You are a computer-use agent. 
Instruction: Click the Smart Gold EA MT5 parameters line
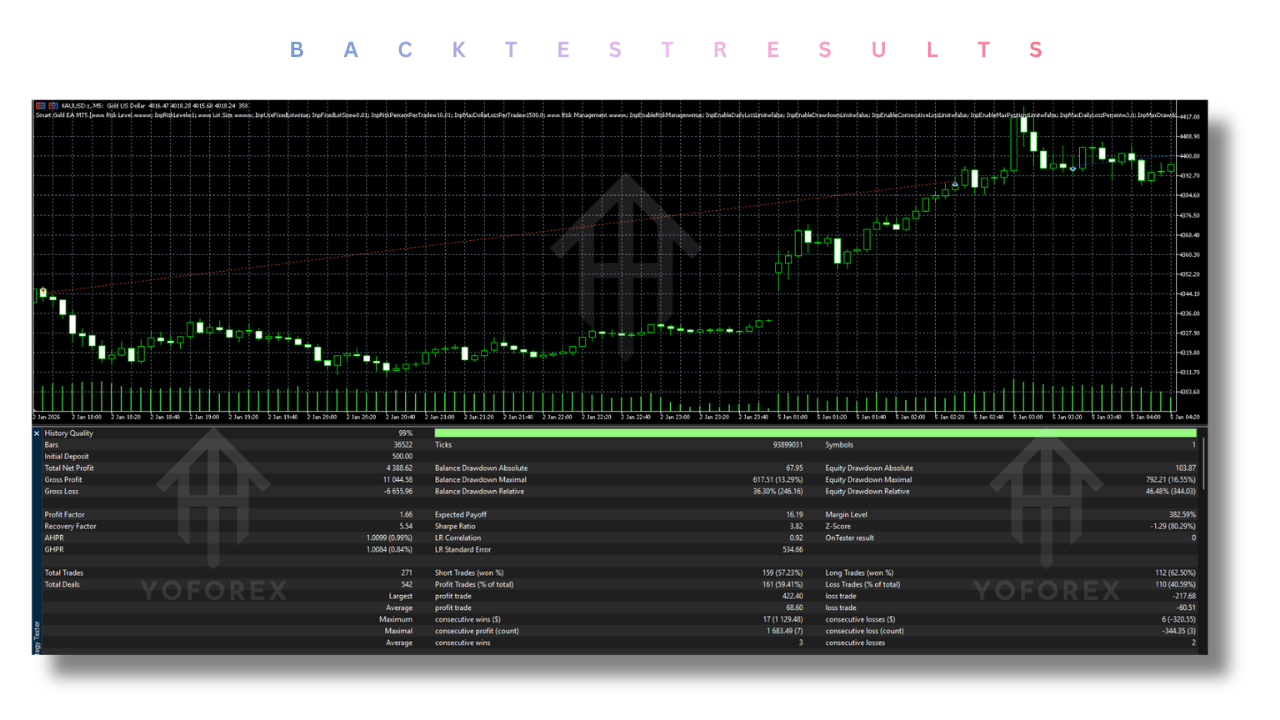[606, 115]
